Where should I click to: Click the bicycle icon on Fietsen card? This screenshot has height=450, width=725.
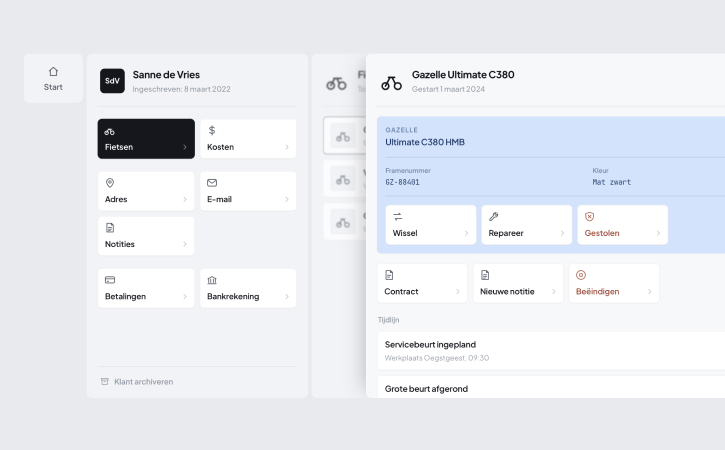click(110, 132)
